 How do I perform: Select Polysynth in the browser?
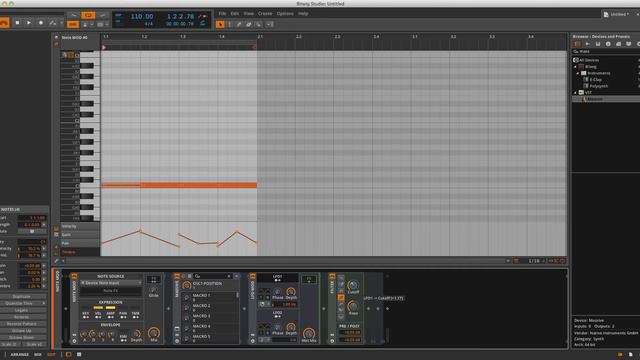point(598,86)
